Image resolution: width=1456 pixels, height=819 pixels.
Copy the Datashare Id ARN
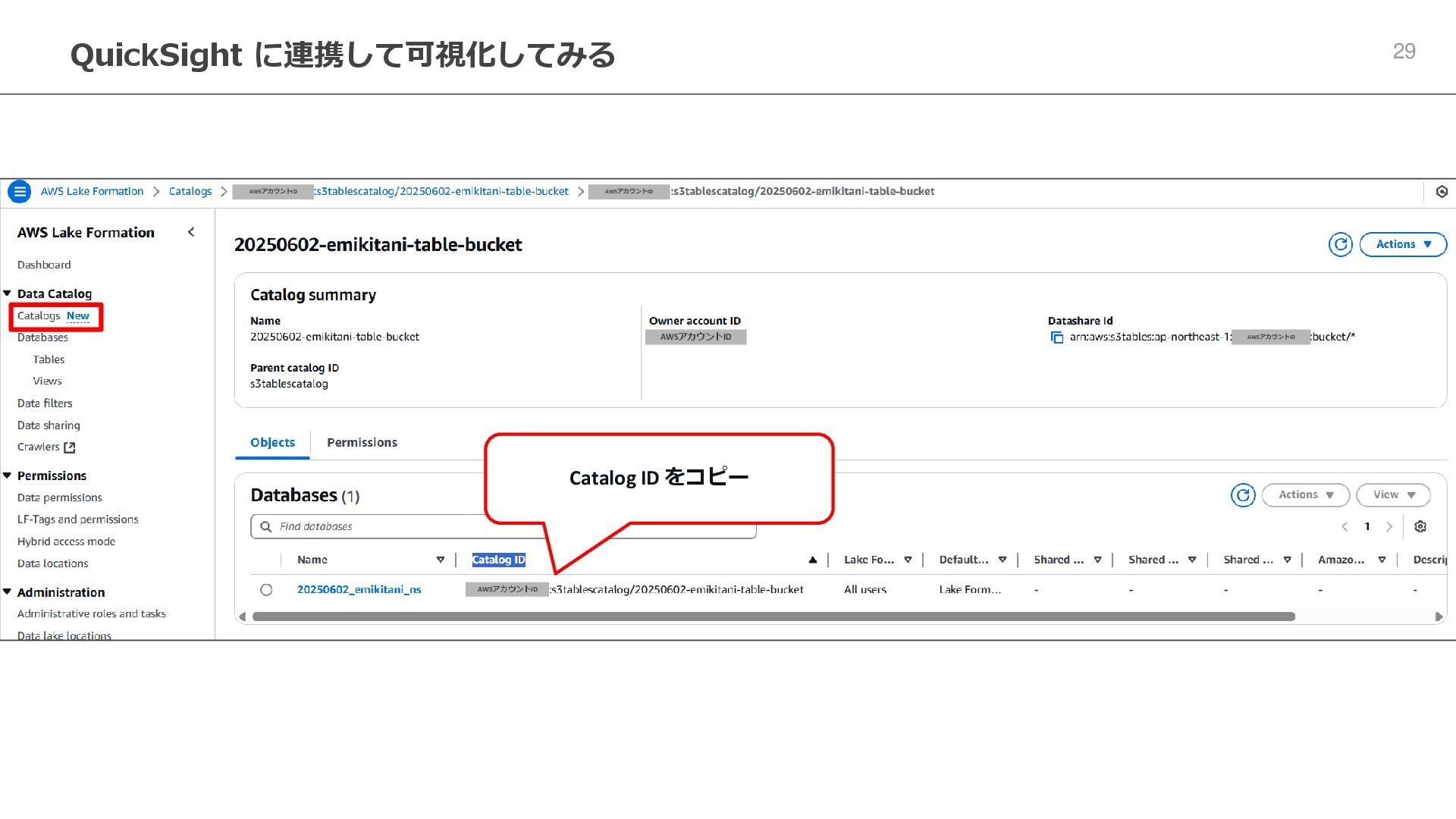(1056, 337)
